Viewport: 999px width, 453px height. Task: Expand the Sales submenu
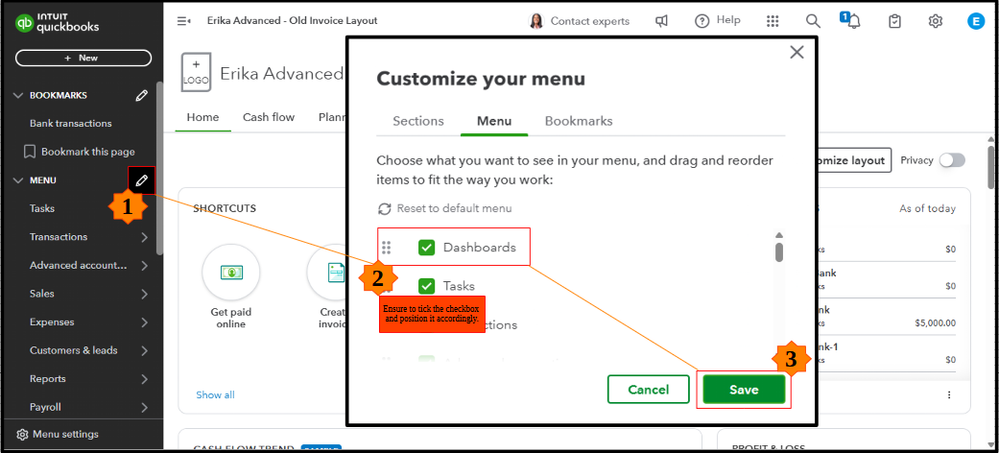(x=145, y=294)
